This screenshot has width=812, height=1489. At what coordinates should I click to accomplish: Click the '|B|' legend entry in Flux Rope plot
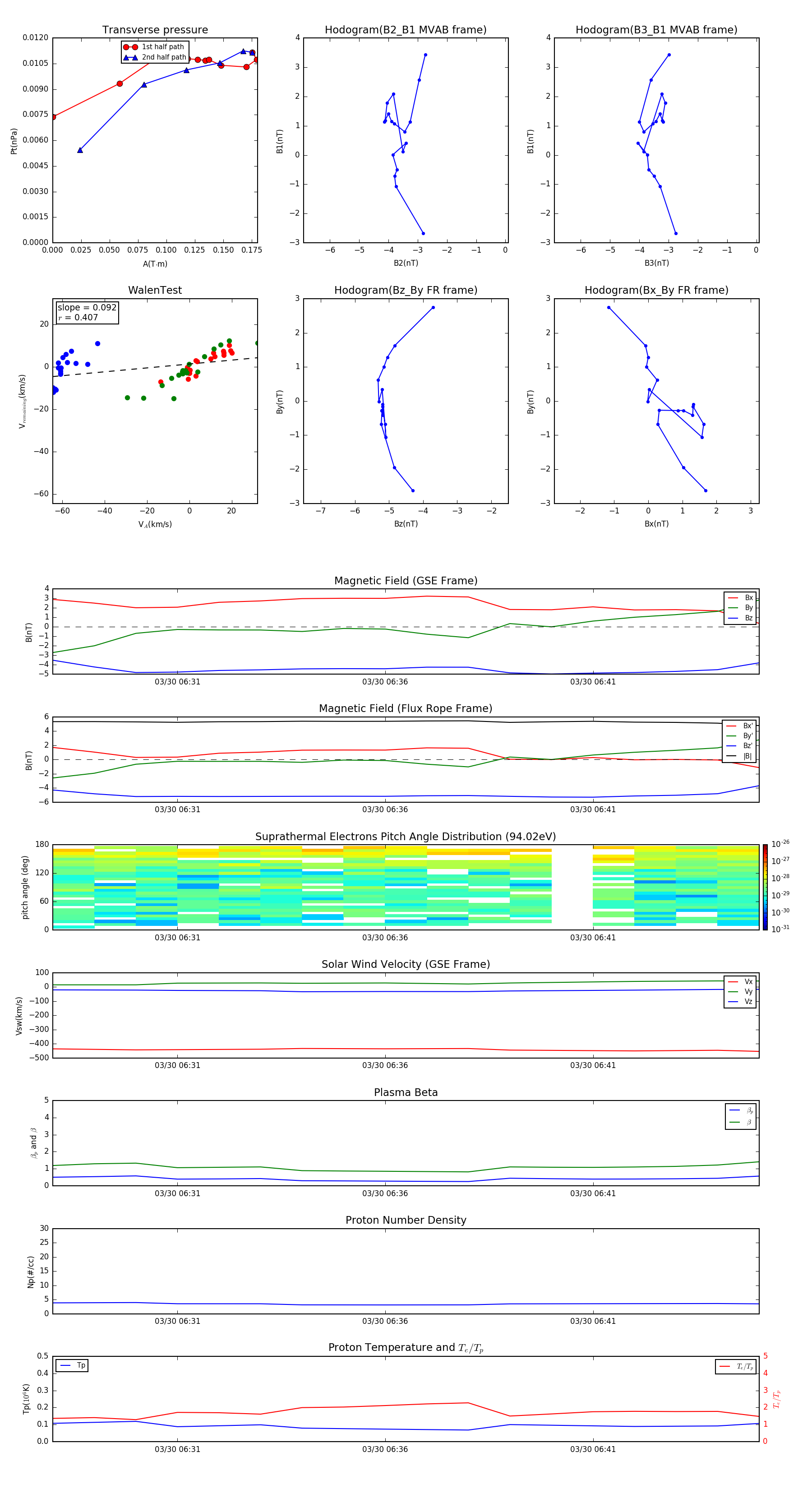739,756
